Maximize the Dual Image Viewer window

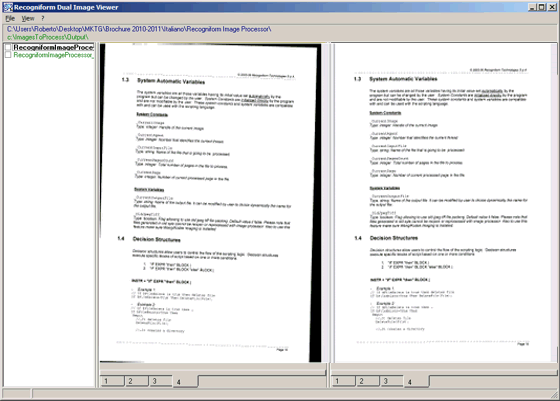pos(541,7)
